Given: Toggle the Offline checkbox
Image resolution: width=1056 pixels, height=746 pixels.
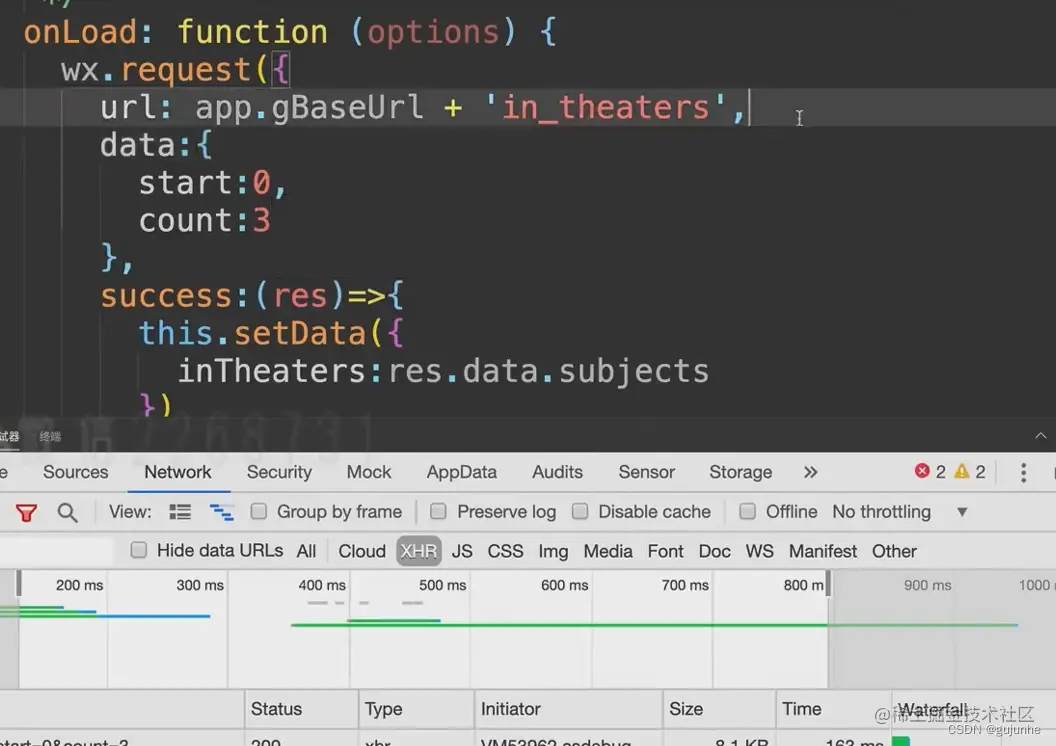Looking at the screenshot, I should tap(747, 512).
